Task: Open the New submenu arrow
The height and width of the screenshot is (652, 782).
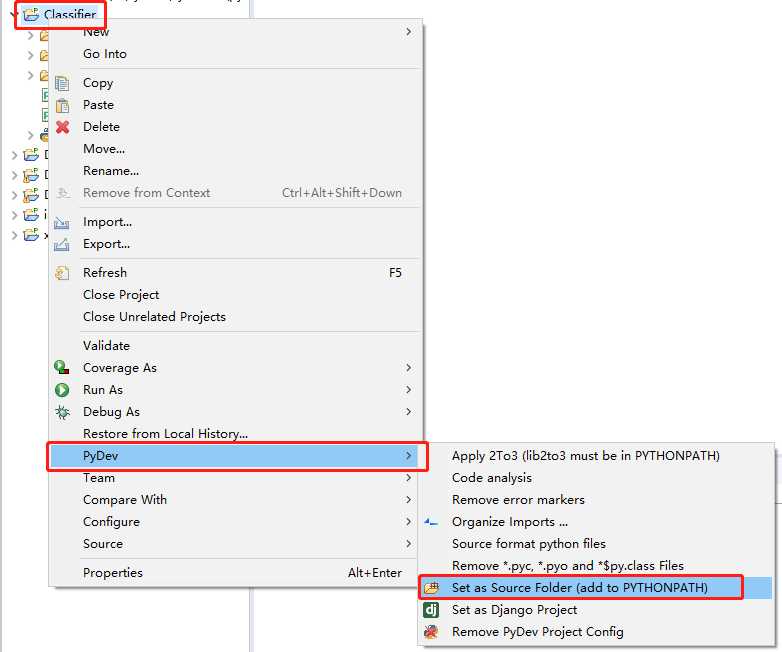Action: click(x=408, y=32)
